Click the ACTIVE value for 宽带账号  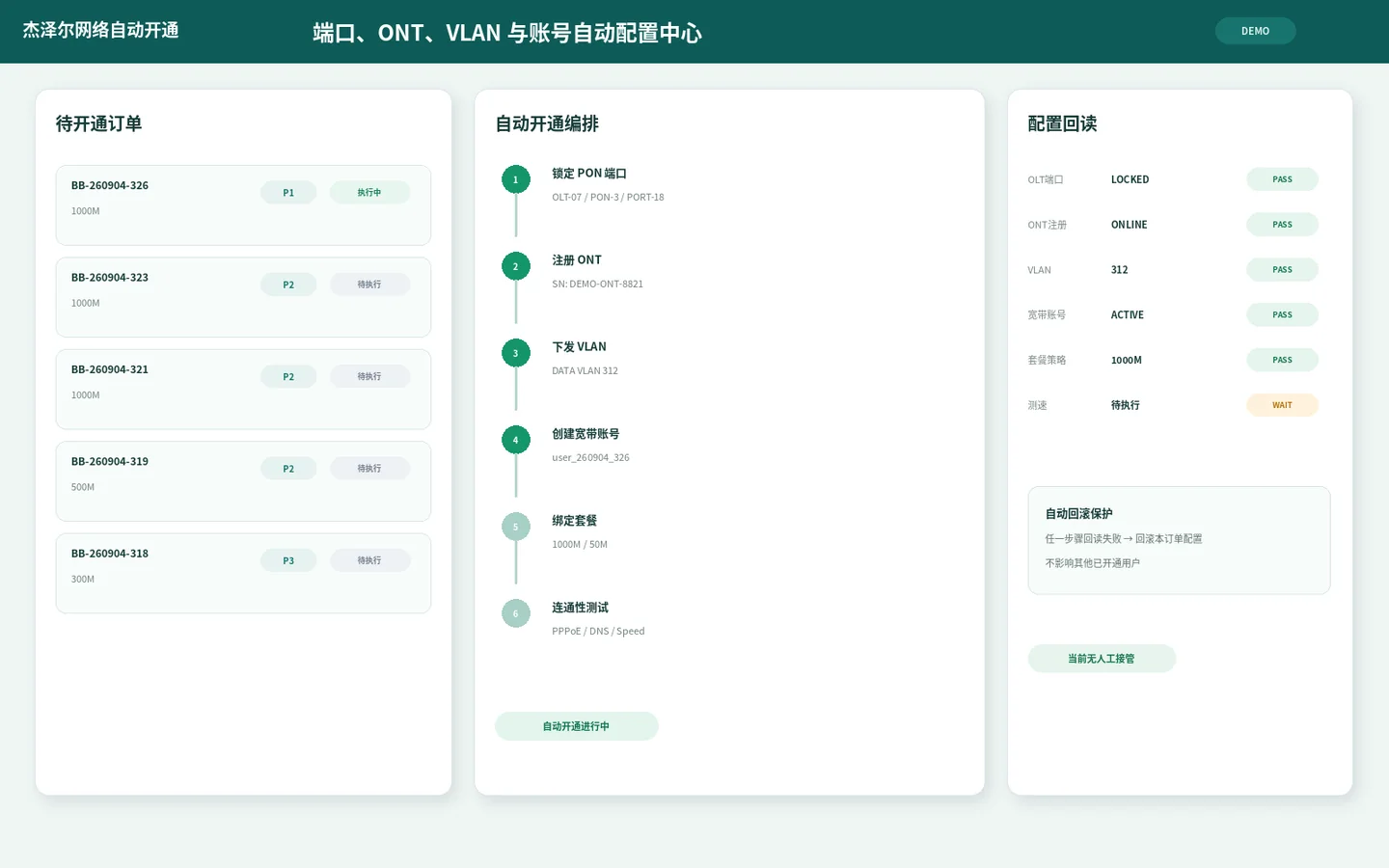1127,315
